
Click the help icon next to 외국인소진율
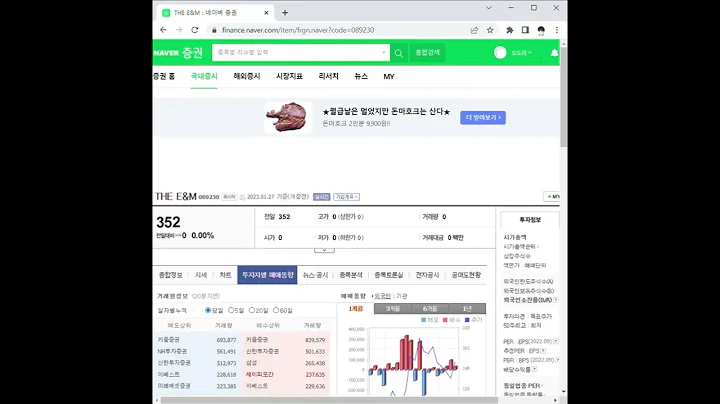click(556, 300)
